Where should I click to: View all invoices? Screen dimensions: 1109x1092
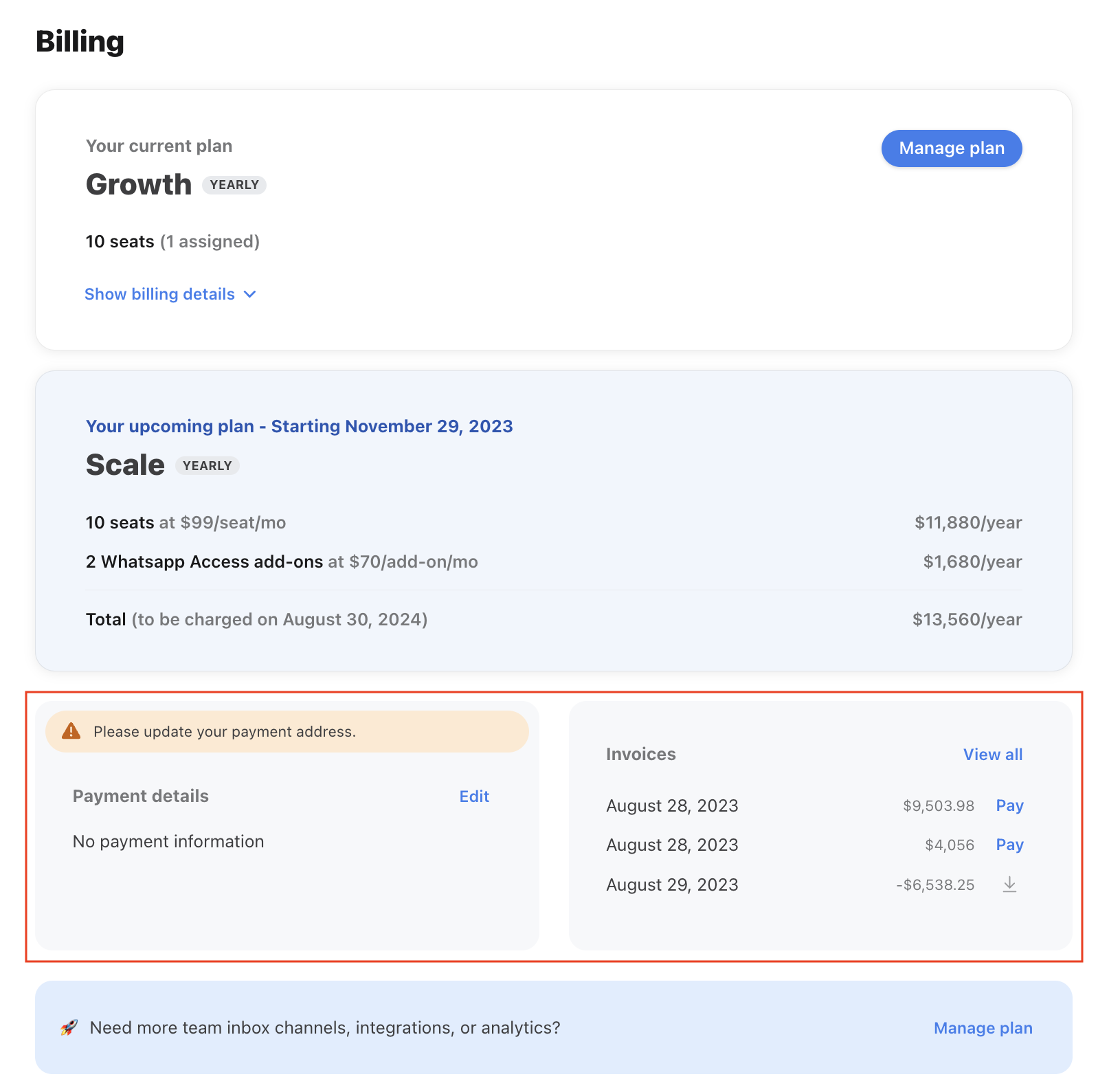pos(992,754)
